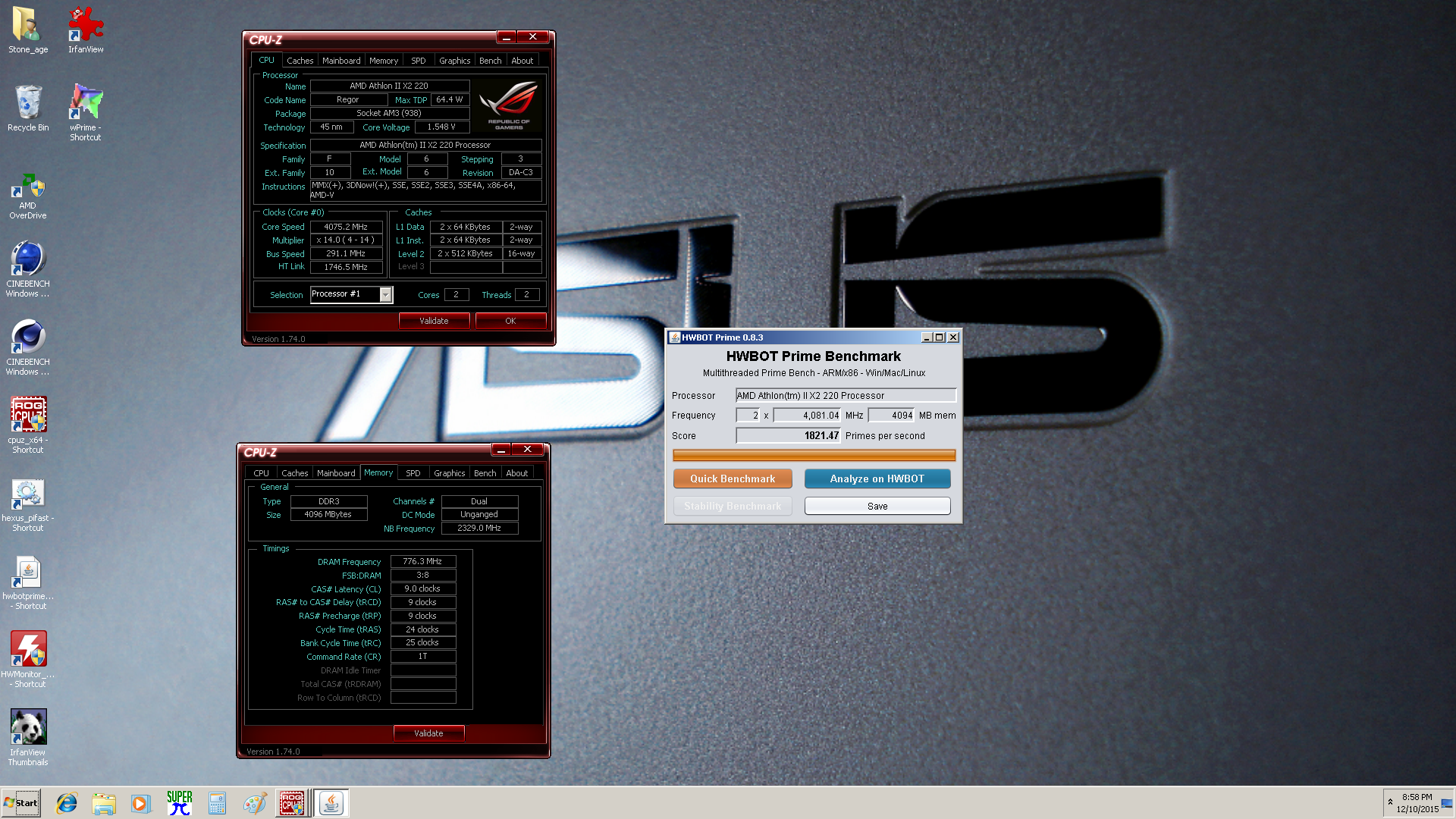
Task: Click OK in top CPU-Z window
Action: tap(510, 321)
